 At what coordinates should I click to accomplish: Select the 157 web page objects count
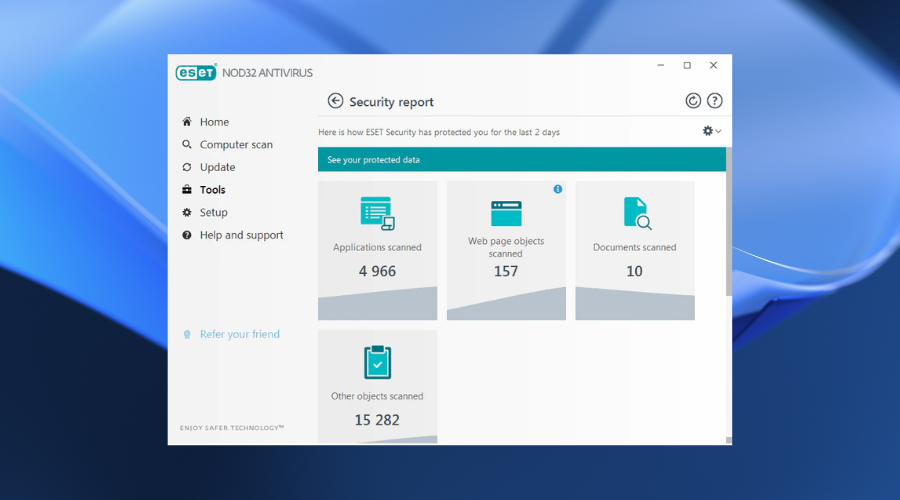coord(506,271)
